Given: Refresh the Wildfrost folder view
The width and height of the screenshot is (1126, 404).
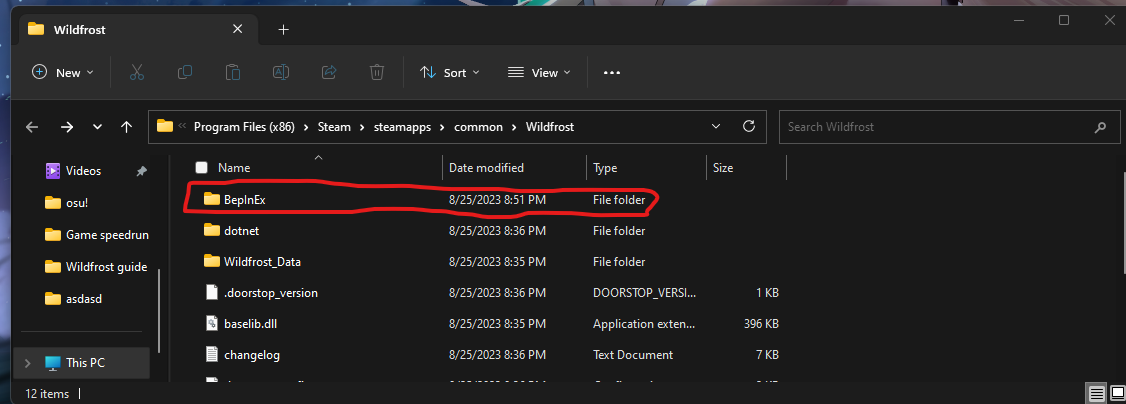Looking at the screenshot, I should click(749, 126).
